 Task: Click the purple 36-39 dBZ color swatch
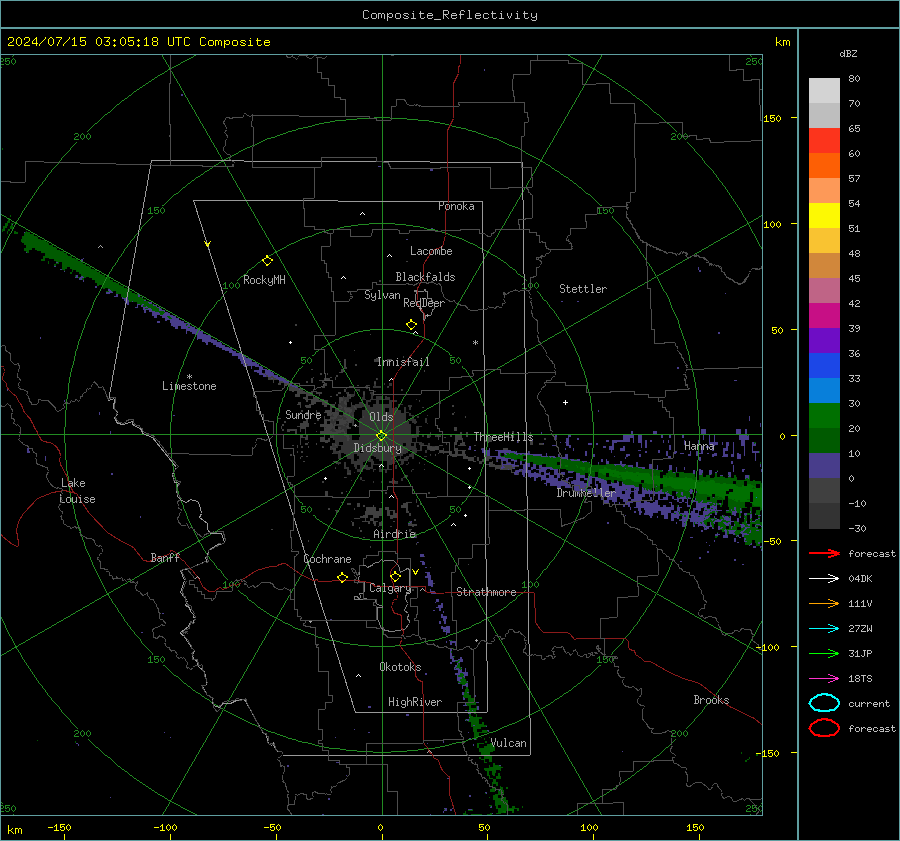tap(824, 340)
